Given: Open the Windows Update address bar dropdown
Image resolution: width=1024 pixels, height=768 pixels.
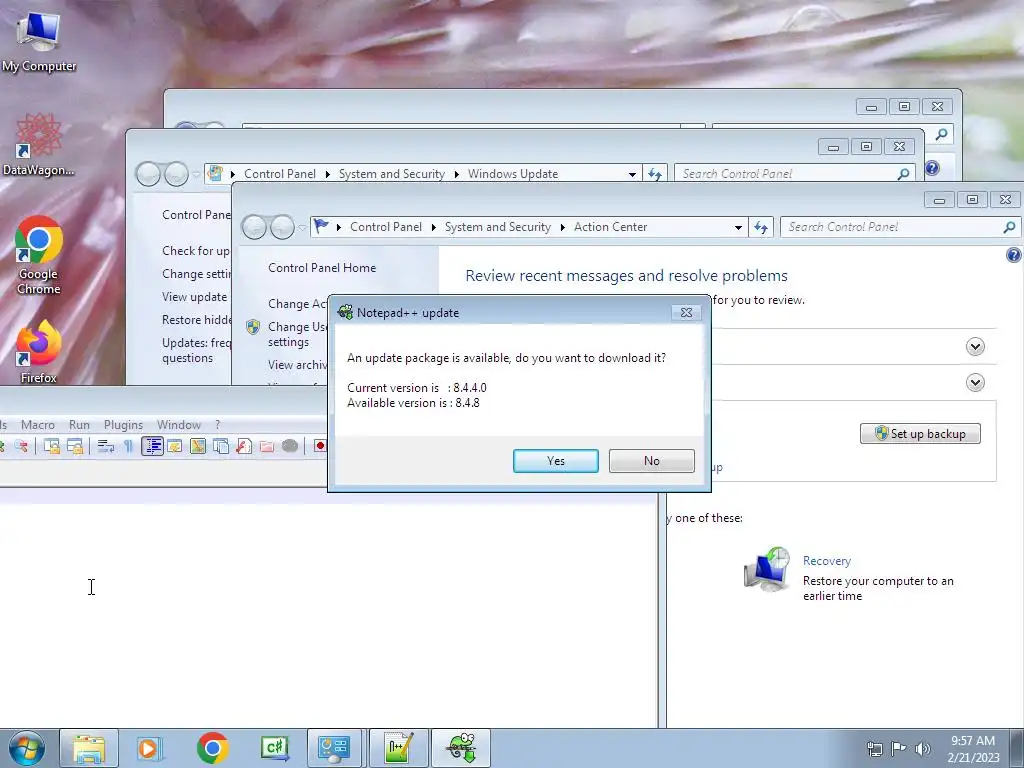Looking at the screenshot, I should click(x=632, y=174).
